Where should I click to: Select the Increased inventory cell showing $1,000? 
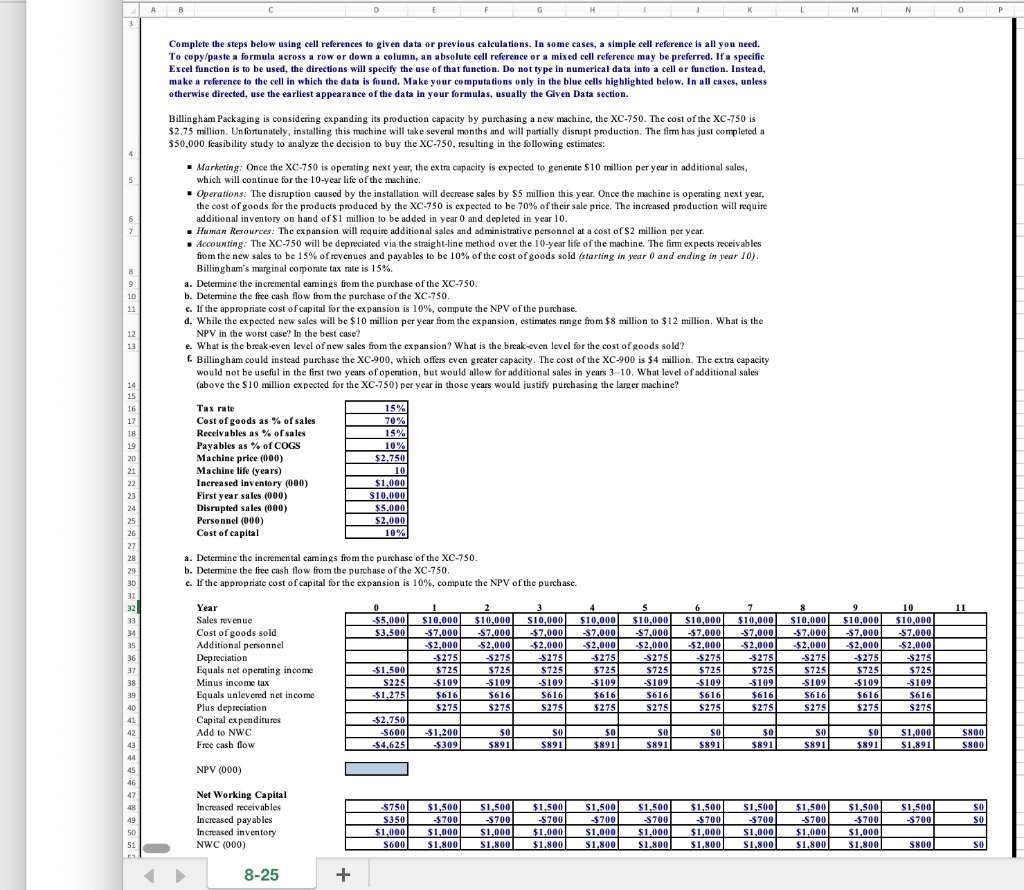click(x=376, y=483)
